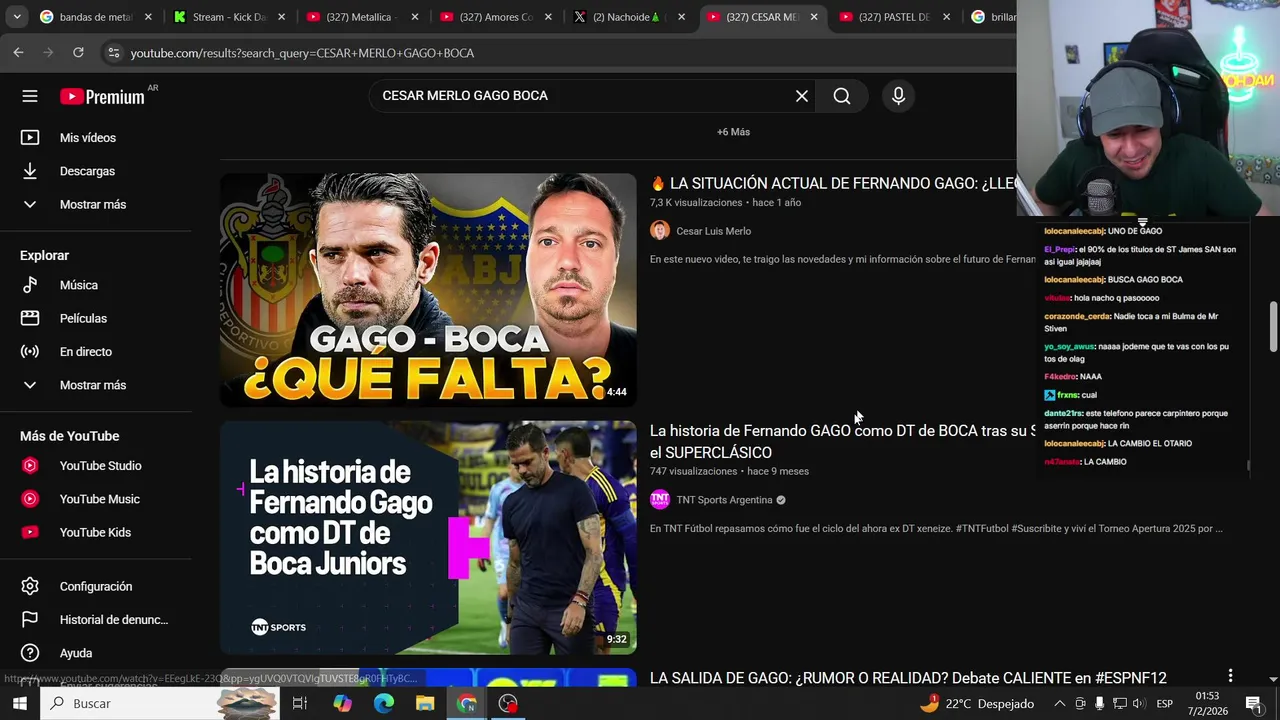This screenshot has width=1280, height=720.
Task: Click the +6 Más link
Action: click(x=733, y=132)
